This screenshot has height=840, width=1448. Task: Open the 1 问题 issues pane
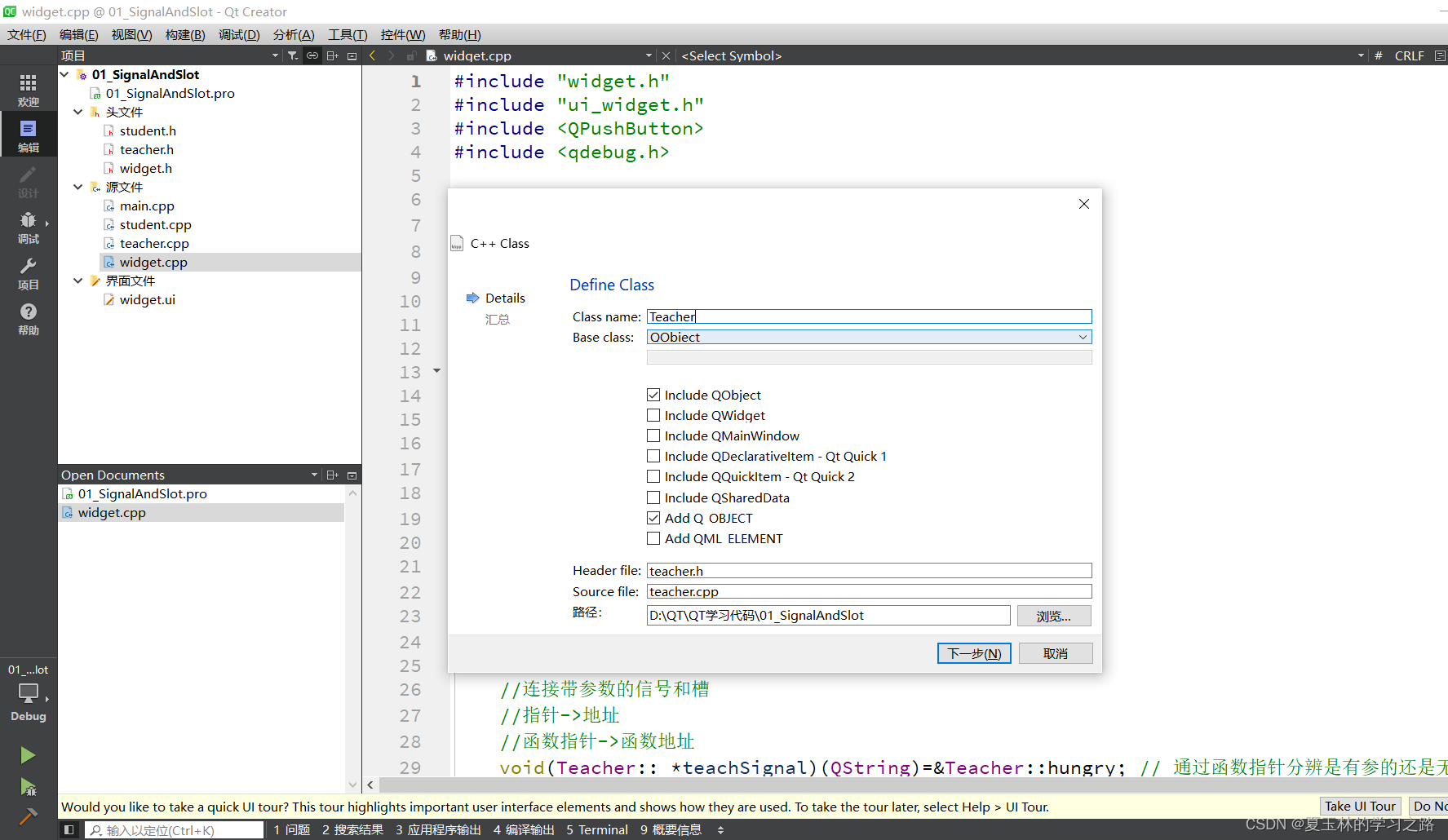click(292, 829)
